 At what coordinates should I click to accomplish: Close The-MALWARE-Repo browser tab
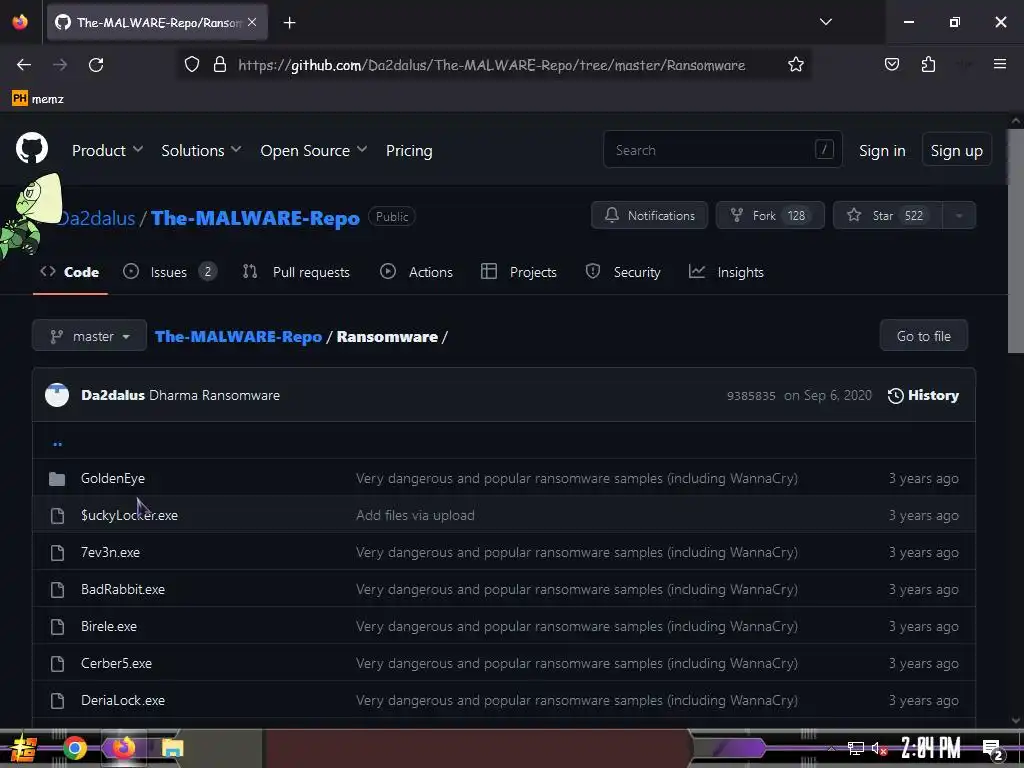click(252, 22)
